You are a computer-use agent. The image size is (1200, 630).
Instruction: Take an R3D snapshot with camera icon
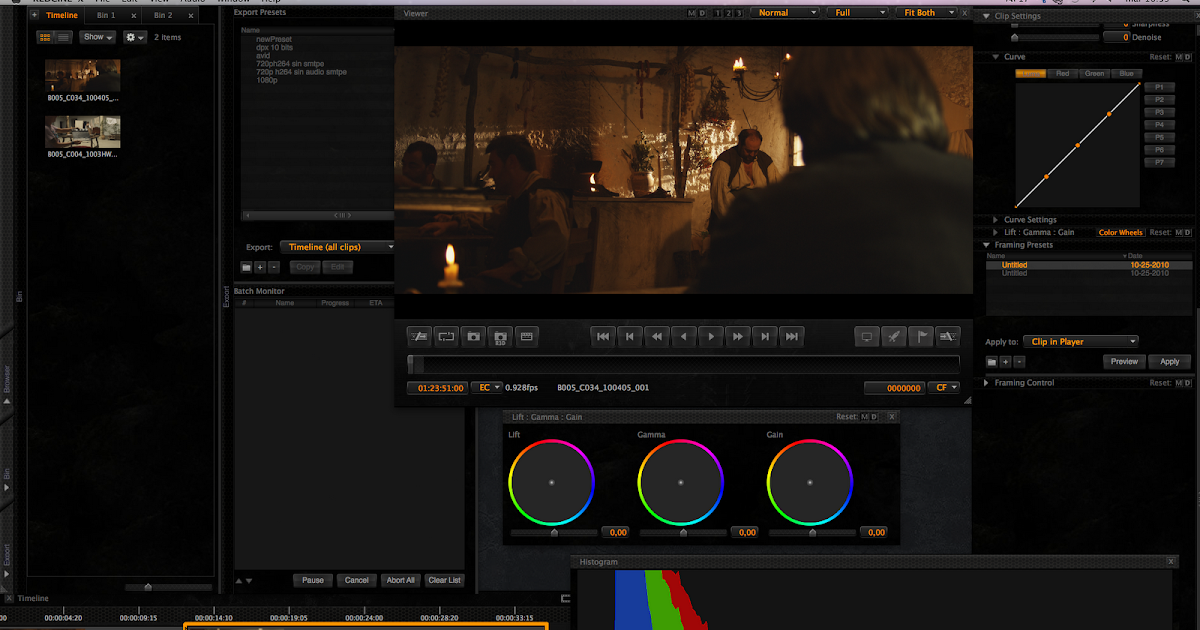[x=500, y=336]
